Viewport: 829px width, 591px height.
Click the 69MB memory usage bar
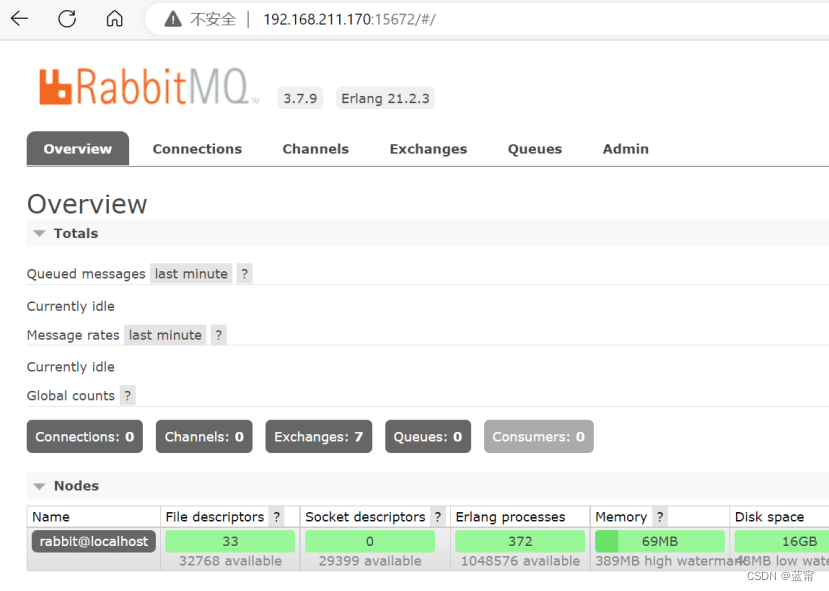pos(659,541)
